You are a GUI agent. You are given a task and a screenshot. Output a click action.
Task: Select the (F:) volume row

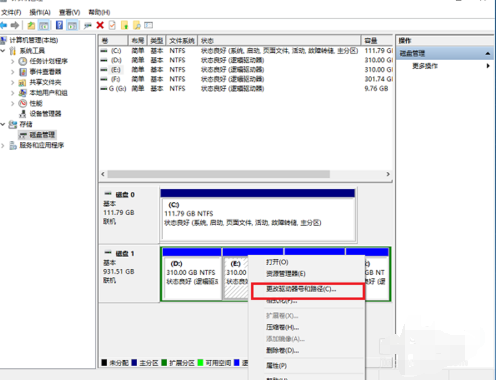click(246, 79)
